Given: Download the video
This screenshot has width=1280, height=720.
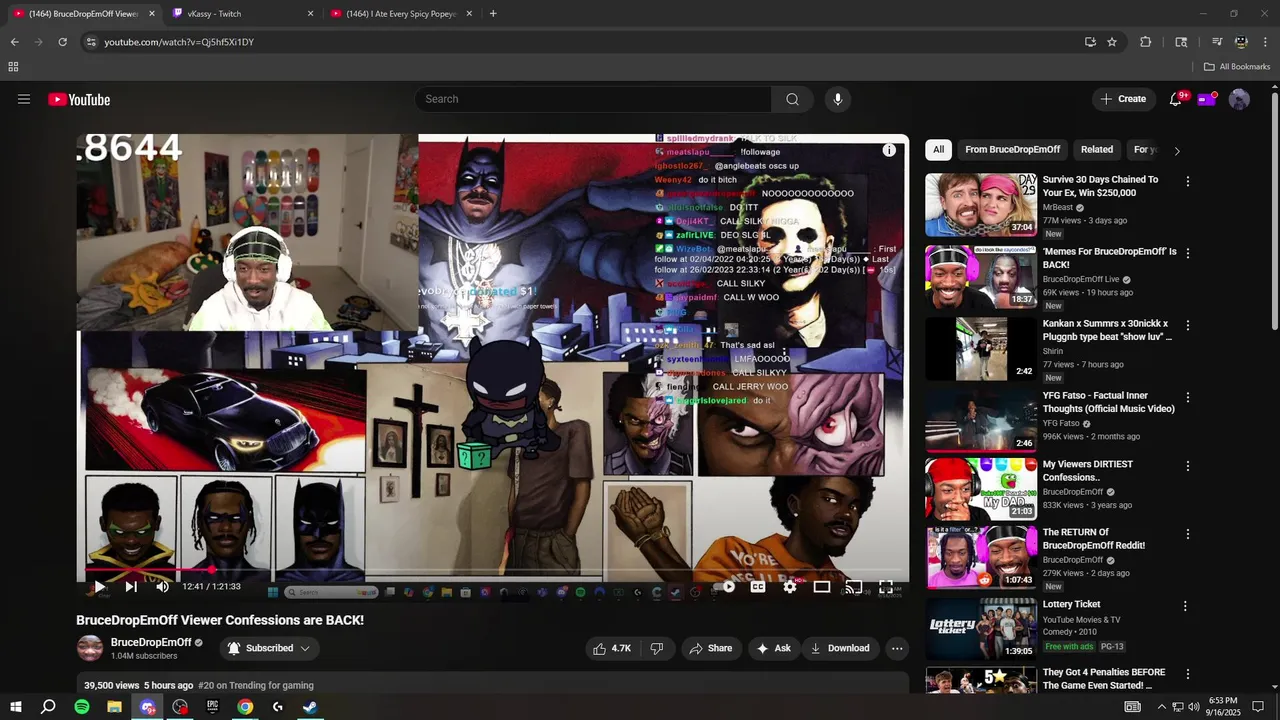Looking at the screenshot, I should tap(840, 648).
